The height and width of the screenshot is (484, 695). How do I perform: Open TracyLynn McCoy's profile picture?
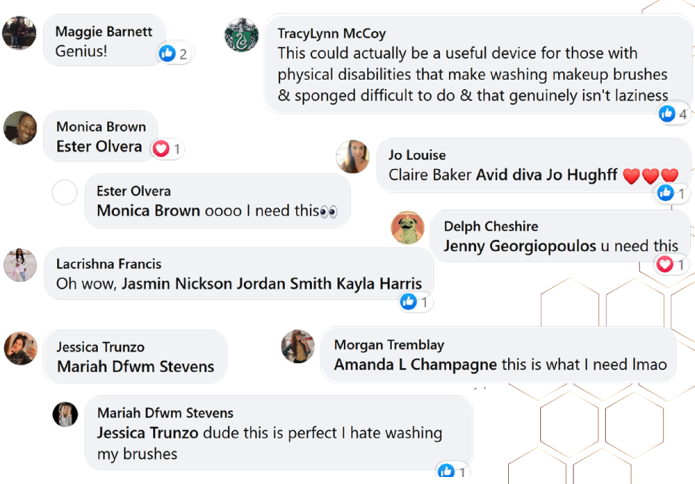click(241, 35)
